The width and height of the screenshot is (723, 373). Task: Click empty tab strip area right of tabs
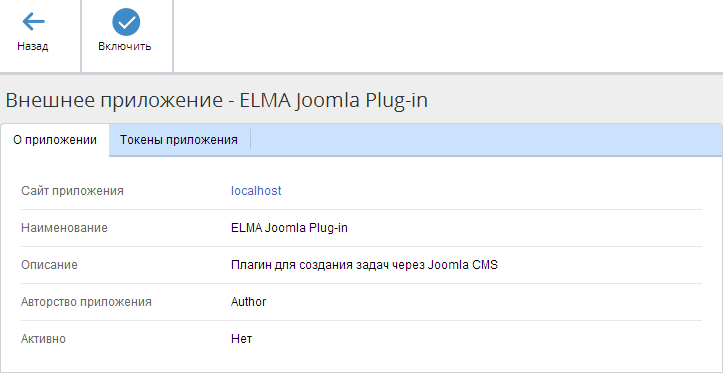[x=486, y=140]
